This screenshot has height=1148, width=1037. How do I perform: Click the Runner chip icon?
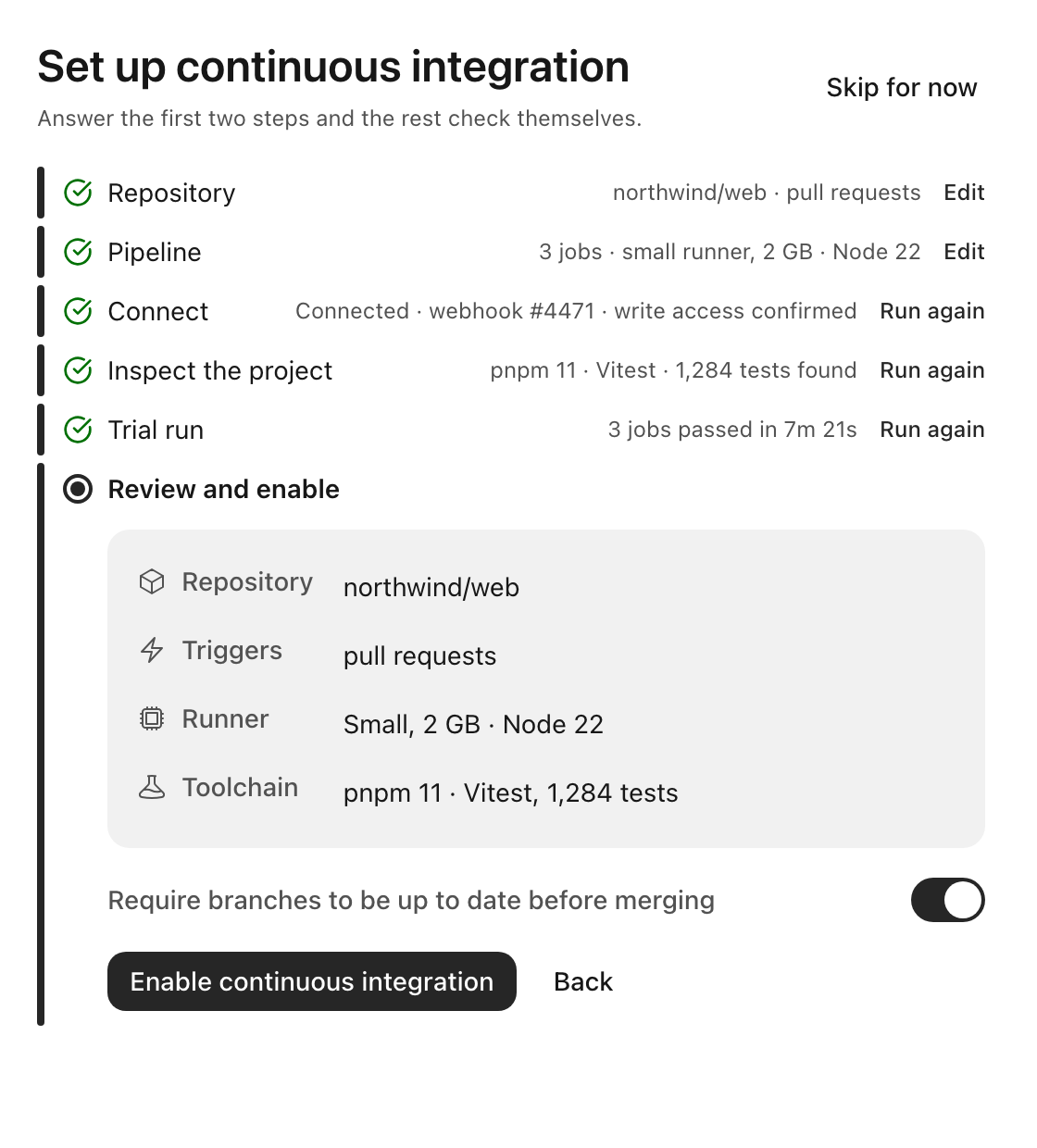point(152,718)
